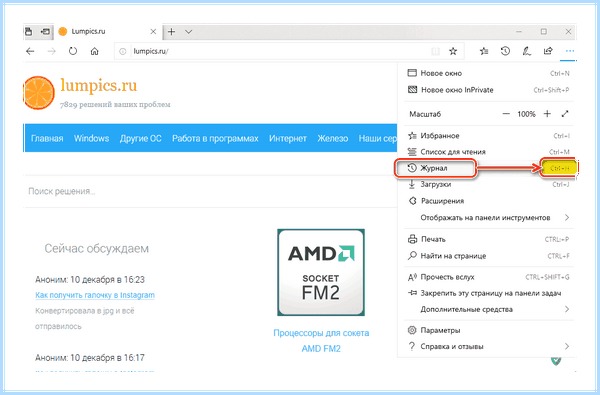Open the lumpics.ru site title link
This screenshot has height=395, width=600.
[99, 85]
